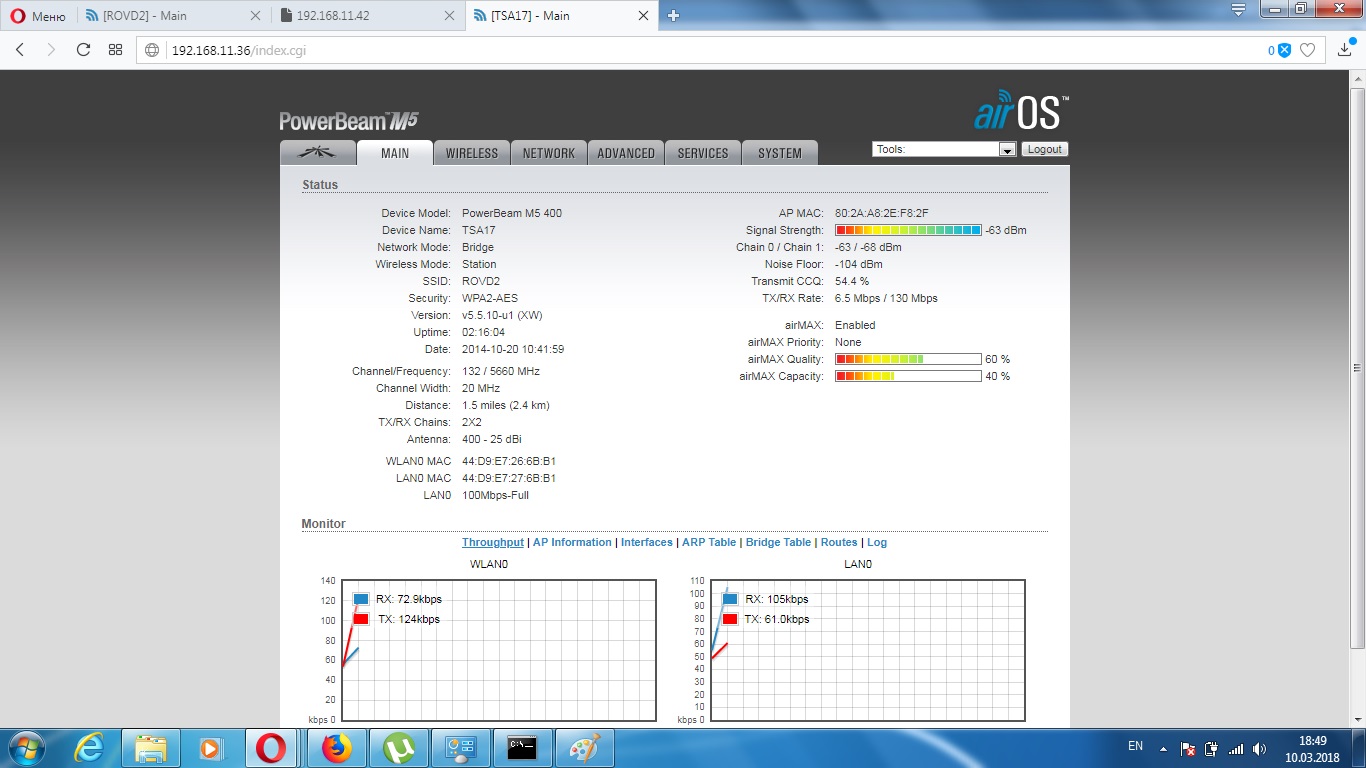The width and height of the screenshot is (1366, 768).
Task: Switch to the SYSTEM tab
Action: point(780,153)
